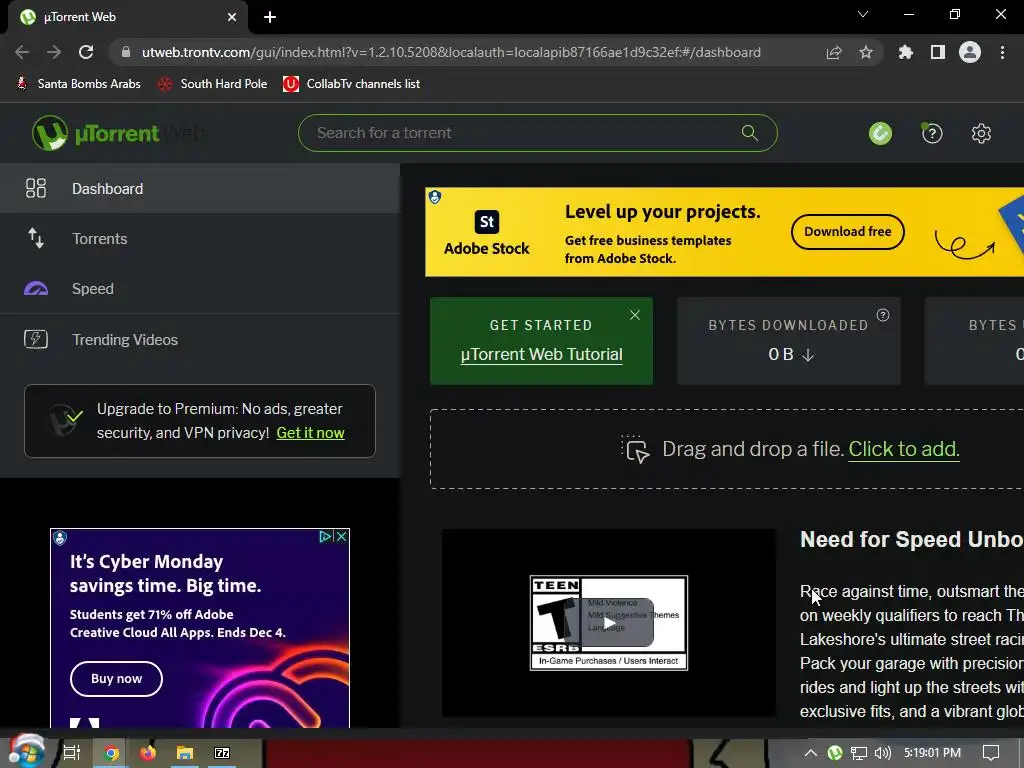Click the Bytes Downloaded card
Viewport: 1024px width, 768px height.
(788, 341)
